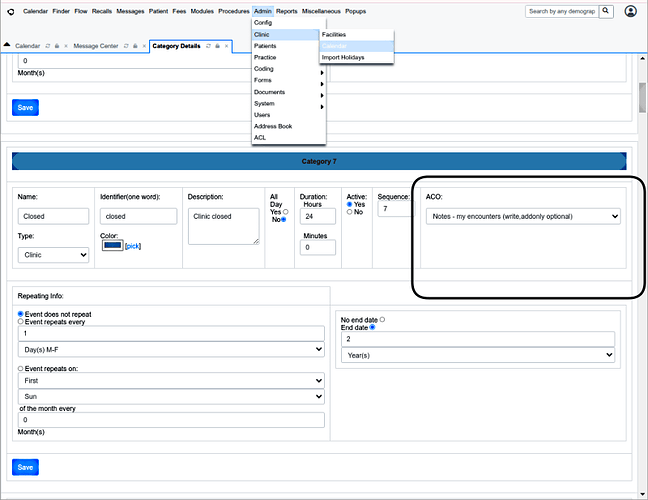Viewport: 648px width, 500px height.
Task: Click the Duration Hours field
Action: click(318, 217)
